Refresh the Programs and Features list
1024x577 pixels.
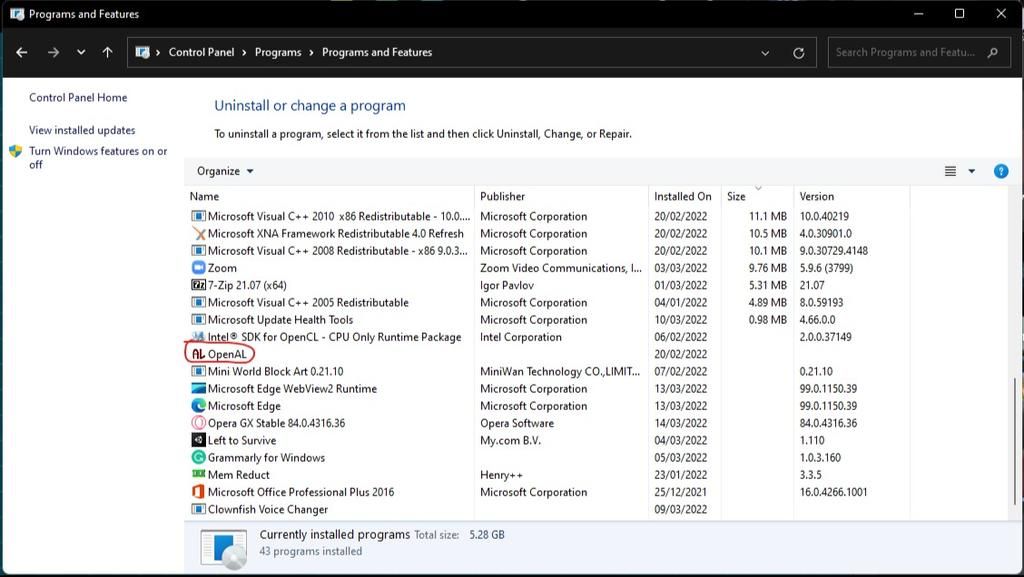tap(798, 53)
